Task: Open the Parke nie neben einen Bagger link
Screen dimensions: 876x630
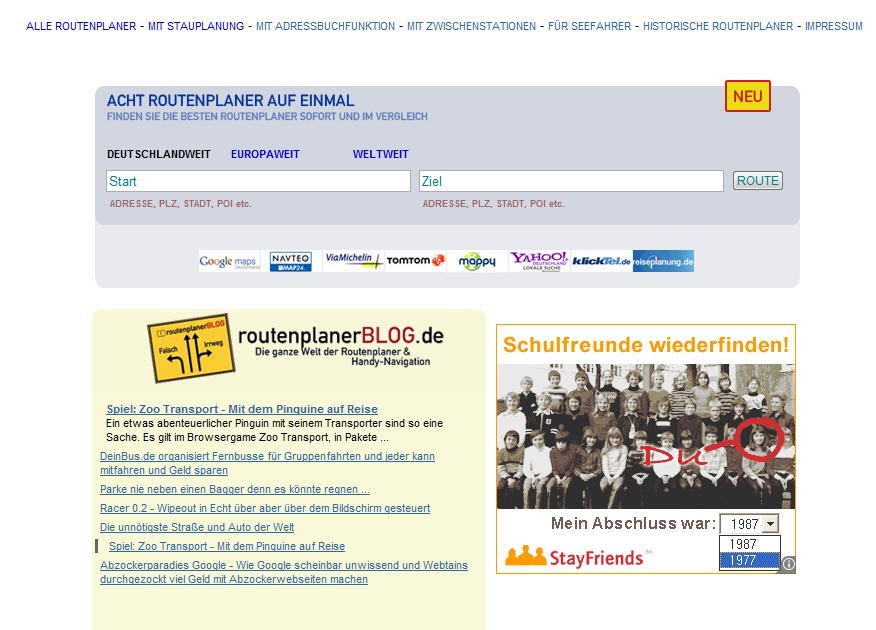Action: click(x=235, y=489)
